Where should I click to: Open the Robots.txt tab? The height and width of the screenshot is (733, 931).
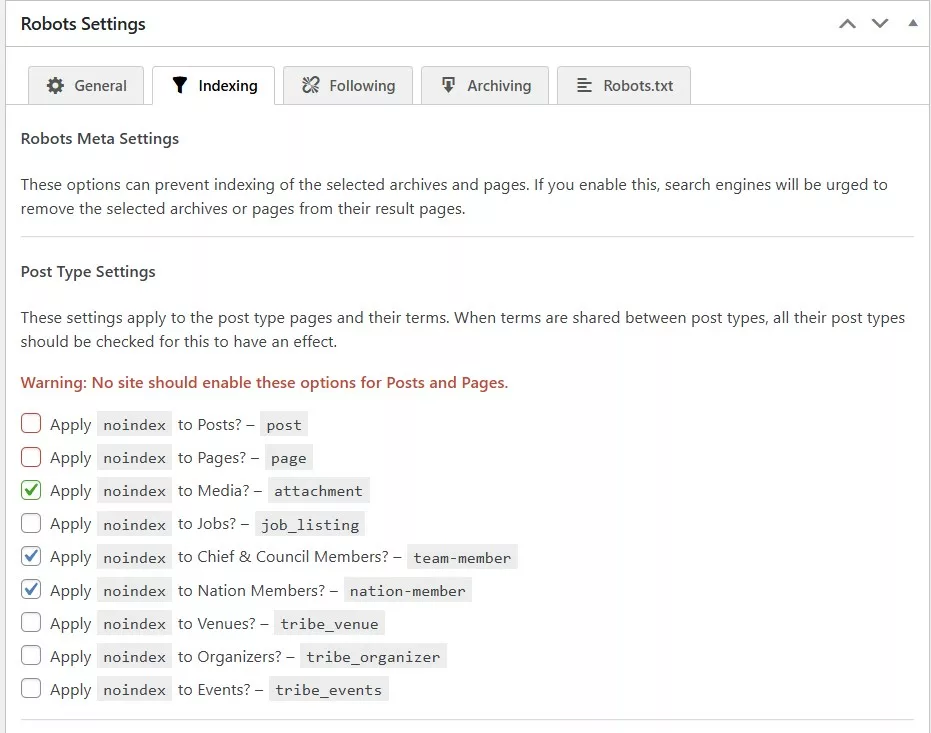click(x=623, y=86)
